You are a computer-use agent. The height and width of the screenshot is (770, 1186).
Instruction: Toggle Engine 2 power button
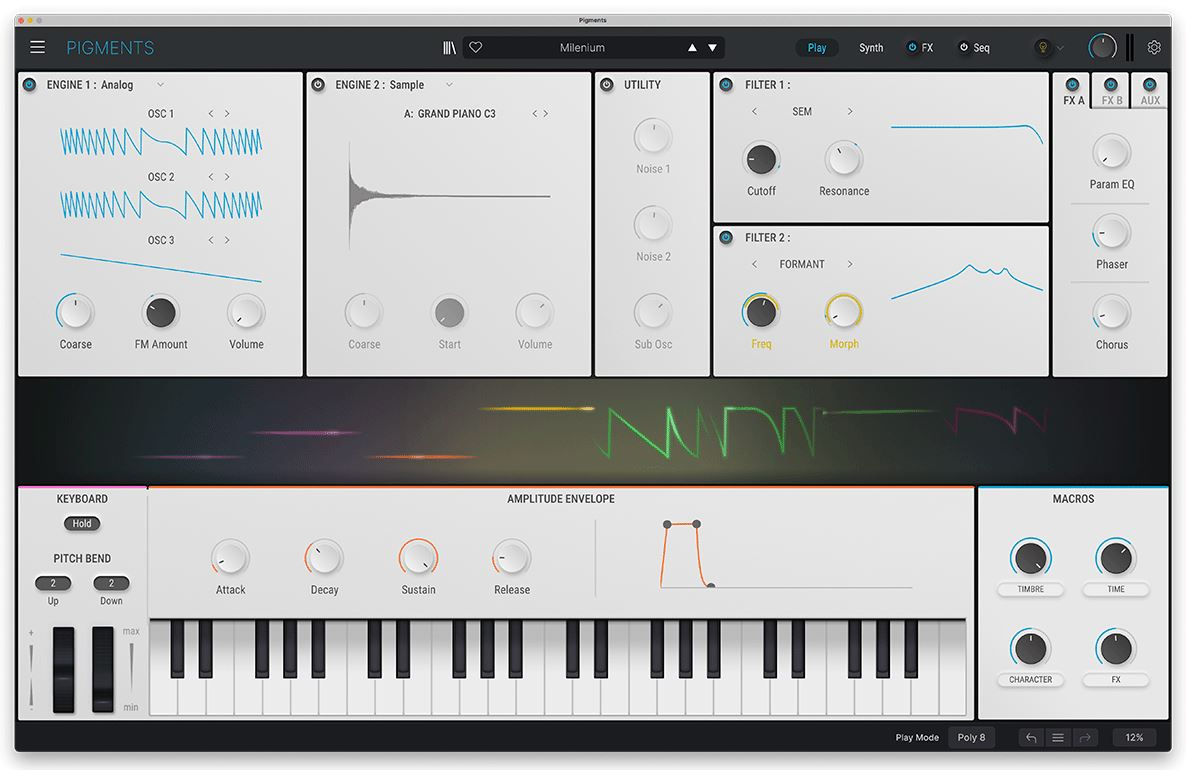[318, 85]
